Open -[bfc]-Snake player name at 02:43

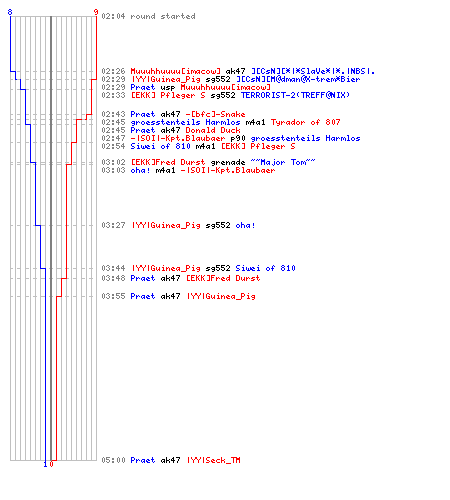coord(215,114)
